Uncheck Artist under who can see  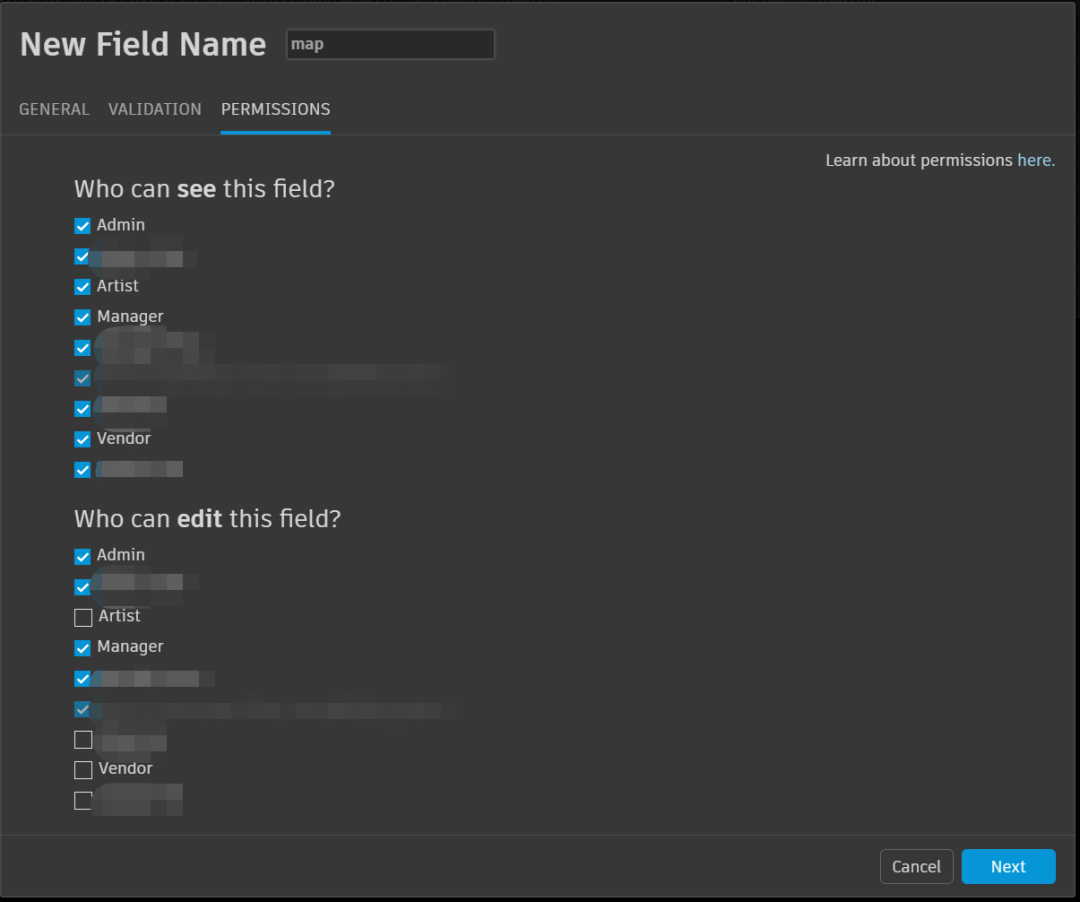[x=83, y=287]
